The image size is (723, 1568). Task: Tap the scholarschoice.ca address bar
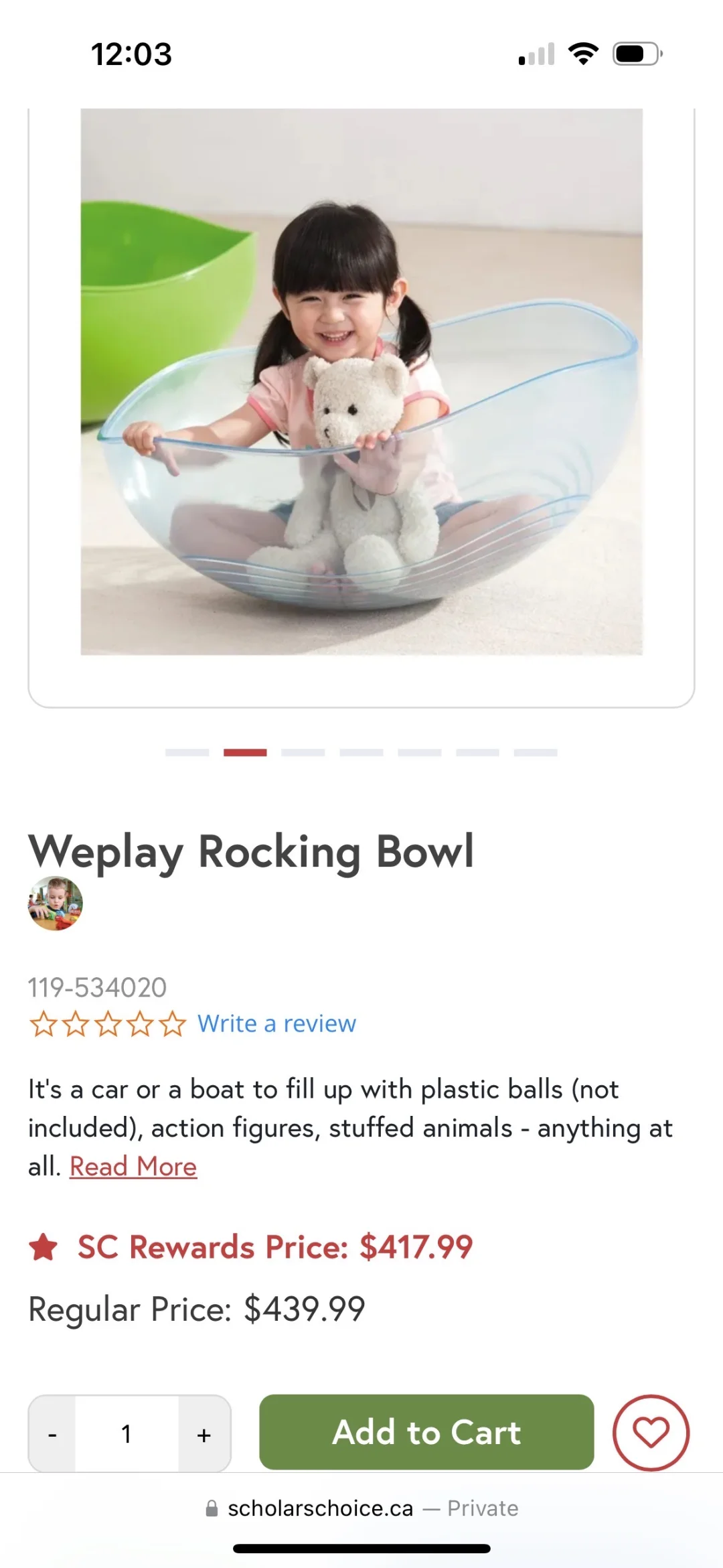click(361, 1508)
